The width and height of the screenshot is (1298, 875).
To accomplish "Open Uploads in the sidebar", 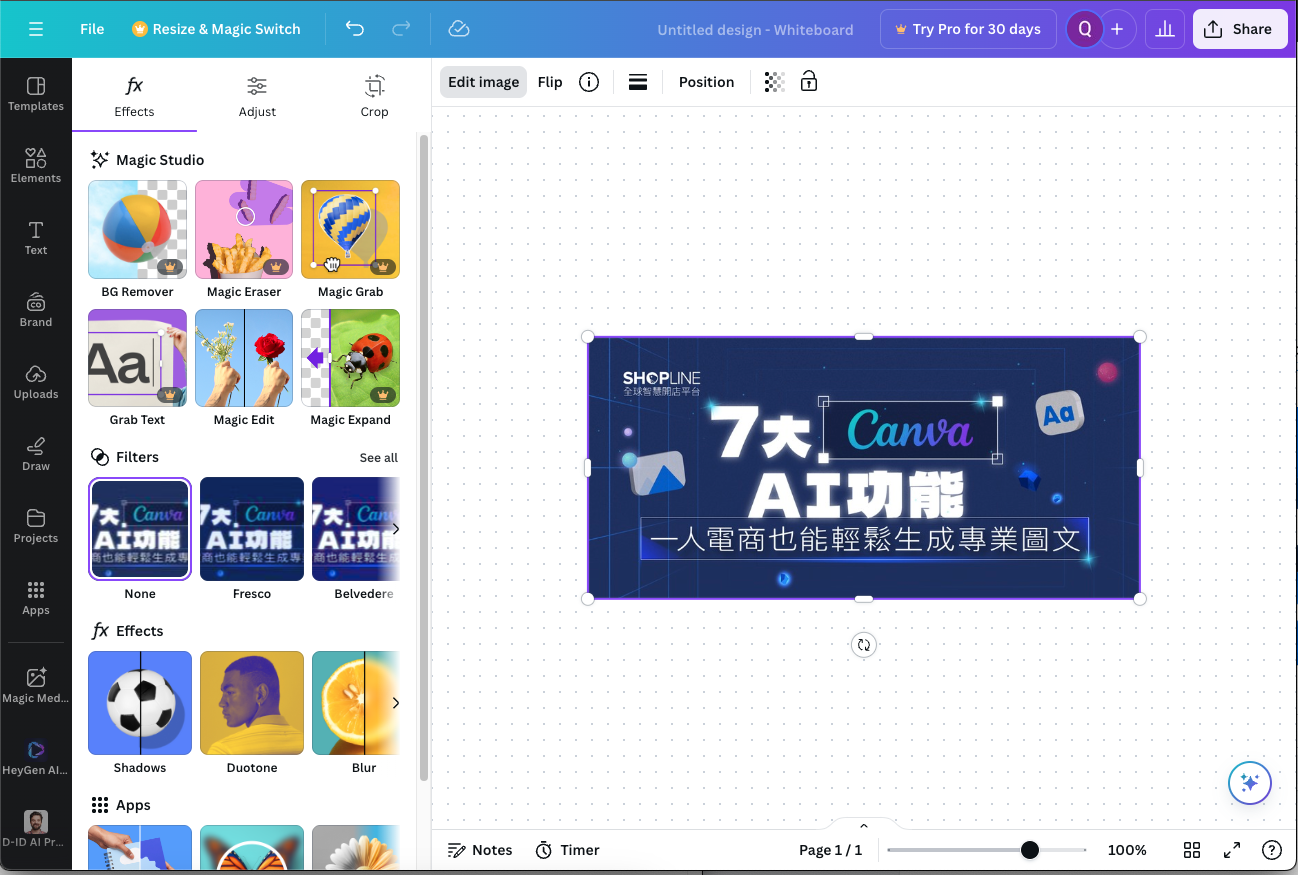I will (x=36, y=382).
